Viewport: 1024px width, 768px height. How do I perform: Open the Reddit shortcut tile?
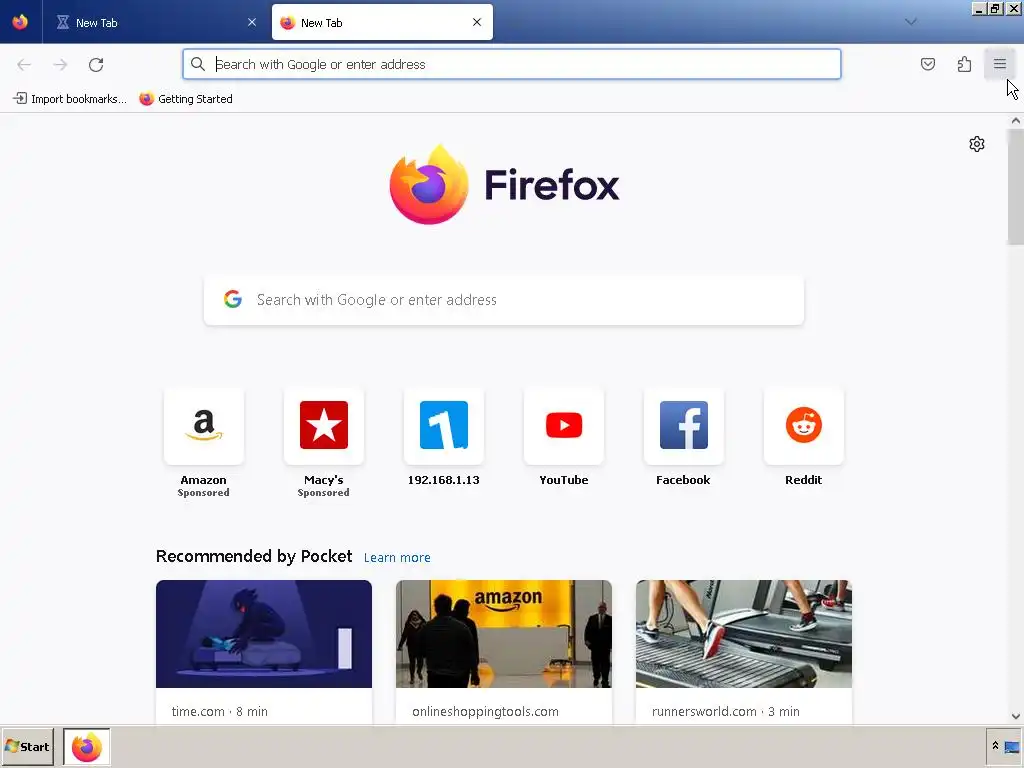pos(803,426)
